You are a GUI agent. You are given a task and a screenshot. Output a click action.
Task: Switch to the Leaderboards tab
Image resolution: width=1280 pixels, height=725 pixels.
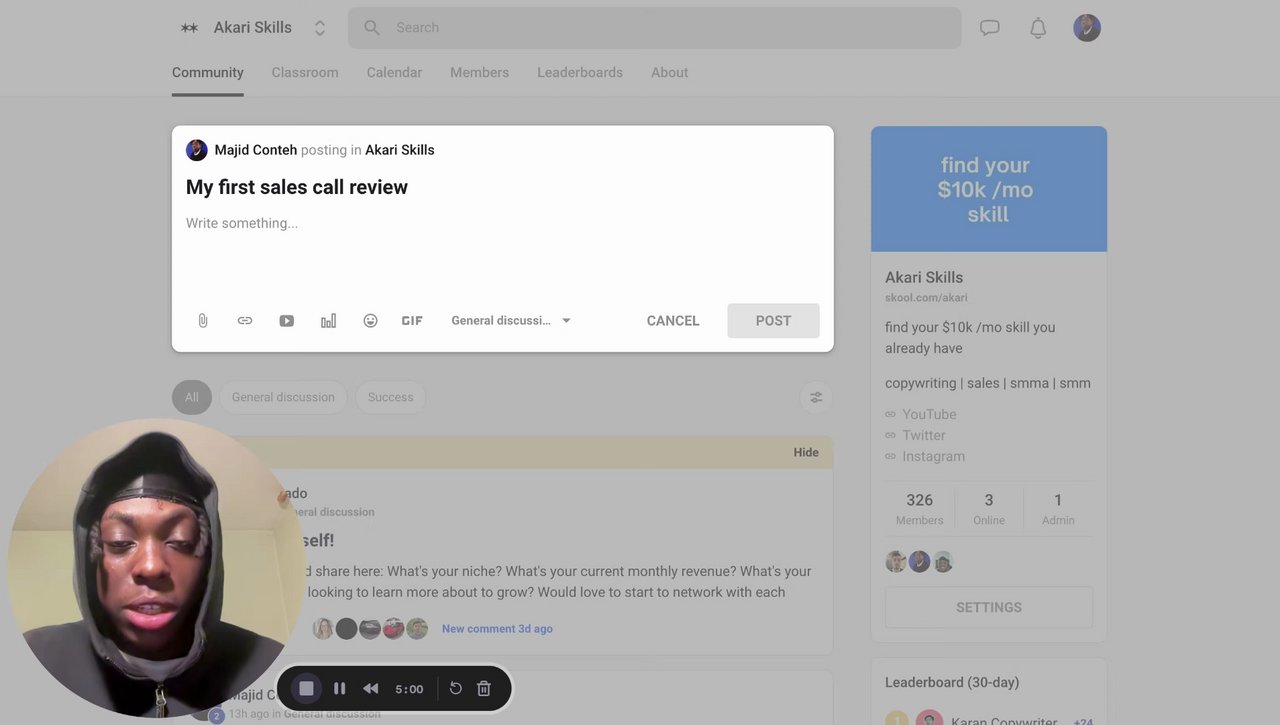point(580,72)
